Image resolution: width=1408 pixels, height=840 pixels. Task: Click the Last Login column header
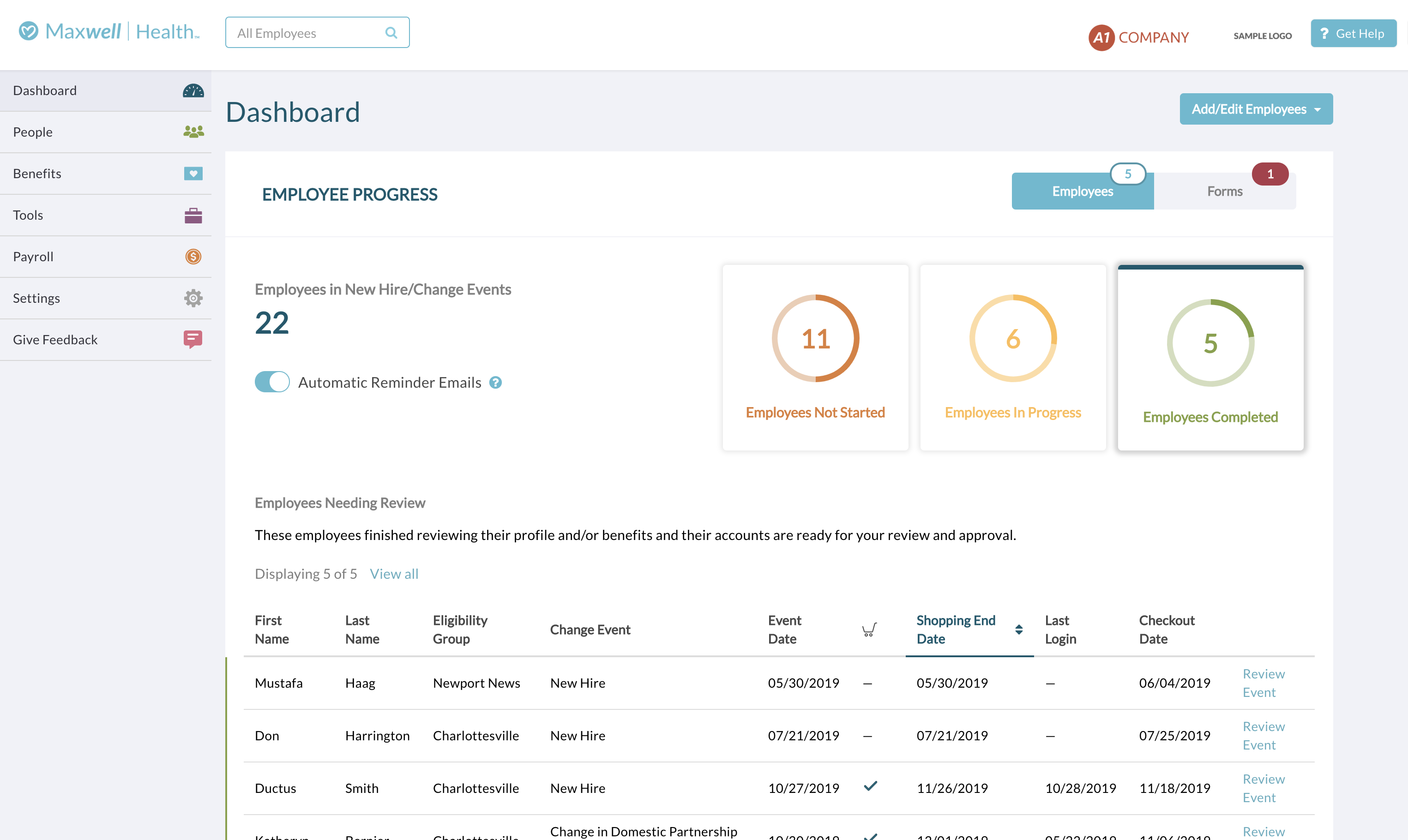[1060, 630]
